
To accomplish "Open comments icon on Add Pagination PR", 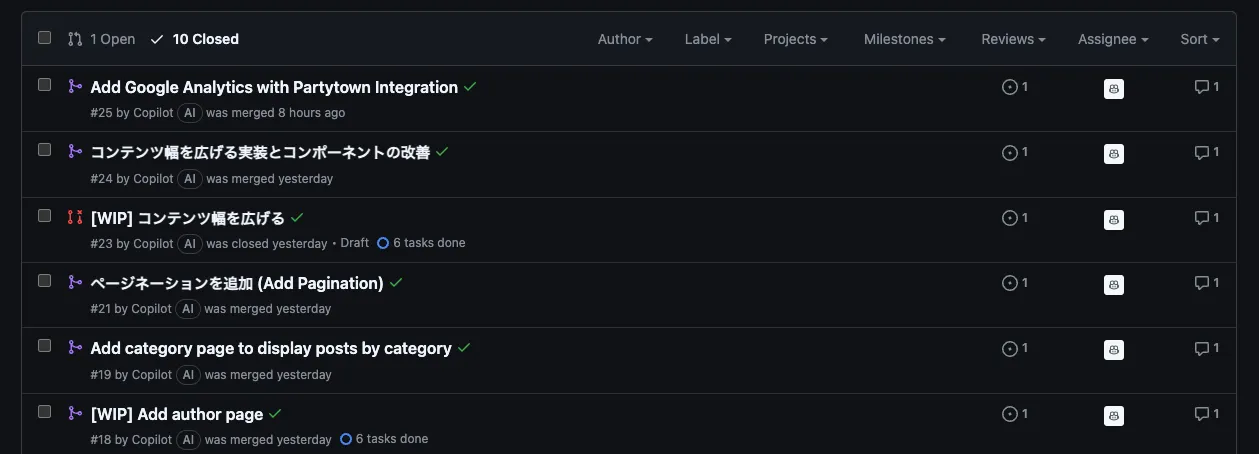I will [1206, 283].
